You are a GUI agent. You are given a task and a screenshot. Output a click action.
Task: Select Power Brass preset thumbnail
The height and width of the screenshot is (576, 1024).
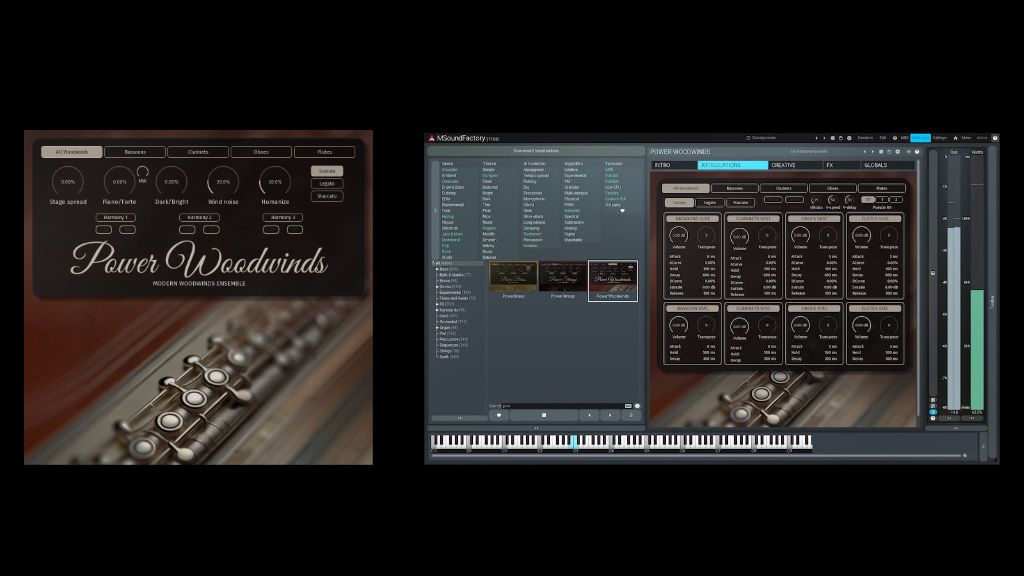513,277
